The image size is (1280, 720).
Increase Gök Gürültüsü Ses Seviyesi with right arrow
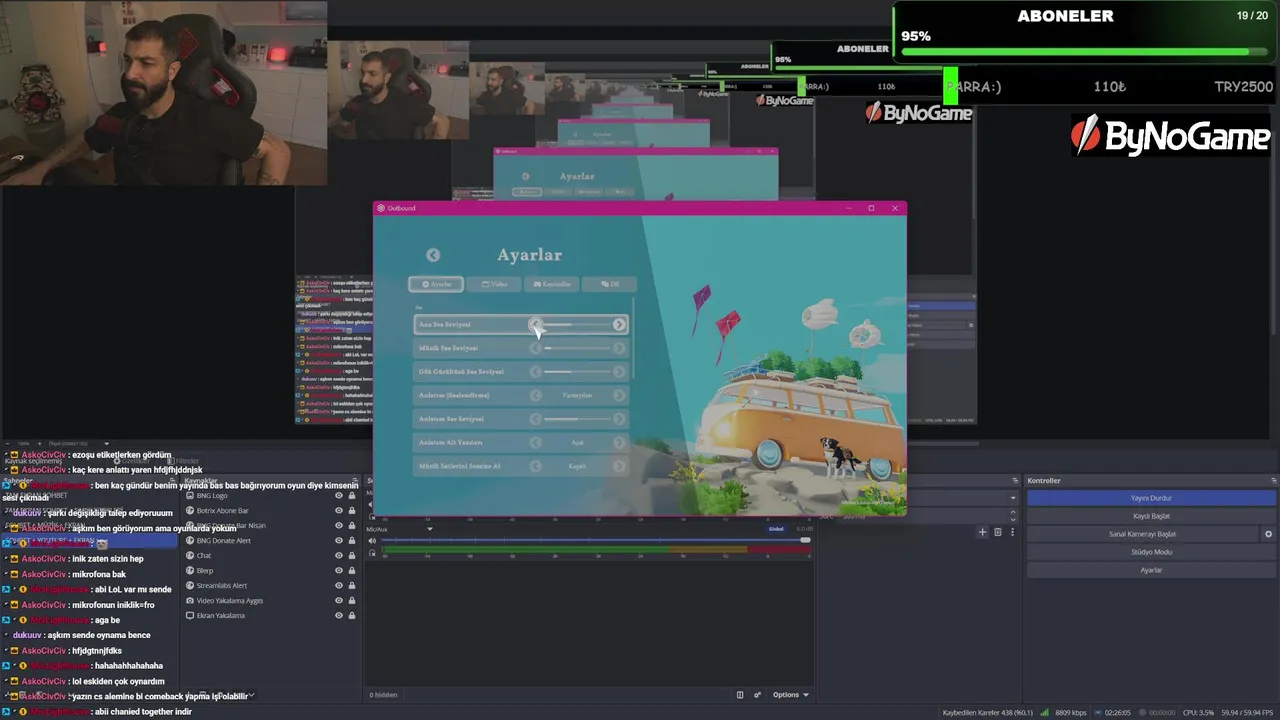pos(619,371)
